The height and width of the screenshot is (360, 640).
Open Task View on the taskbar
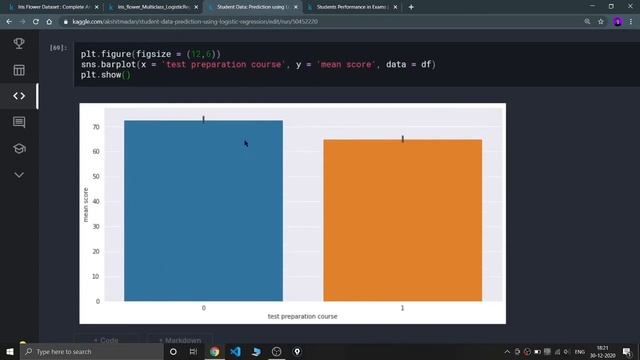(x=193, y=351)
